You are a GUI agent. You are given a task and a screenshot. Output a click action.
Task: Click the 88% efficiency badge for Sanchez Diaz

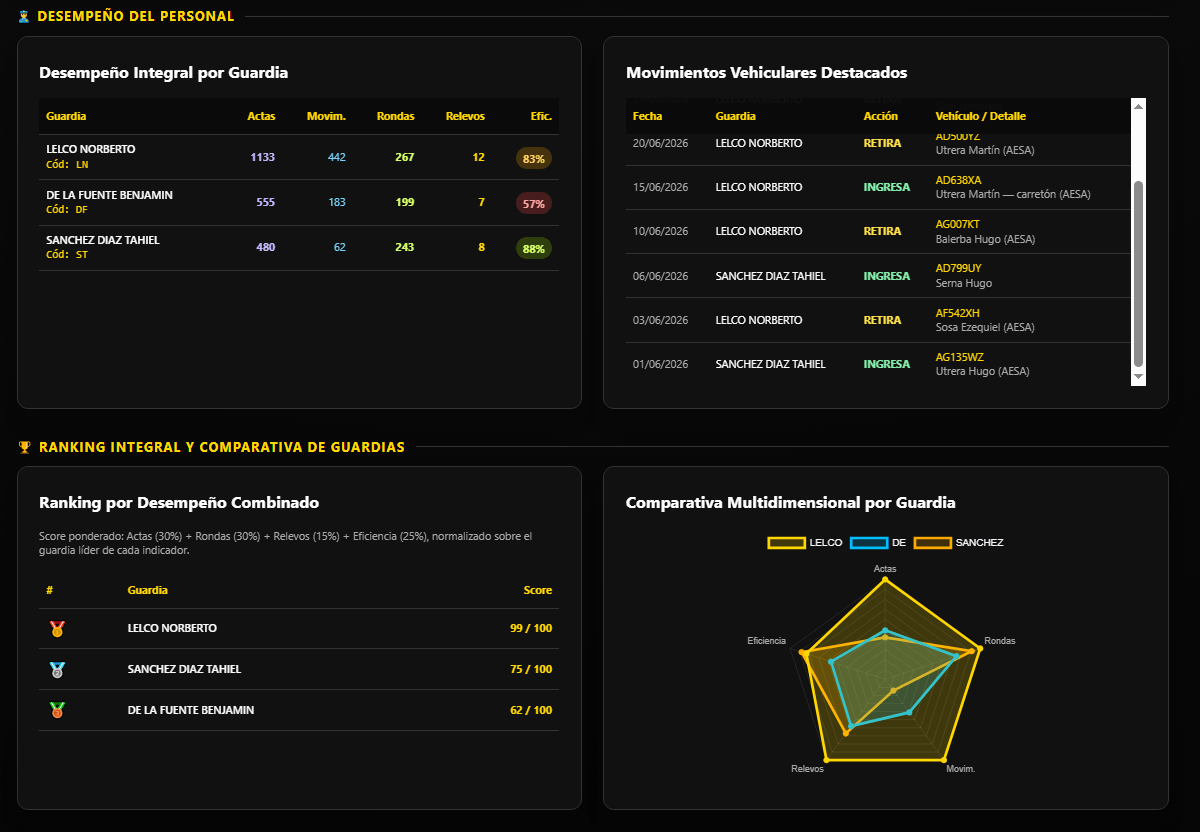coord(534,248)
